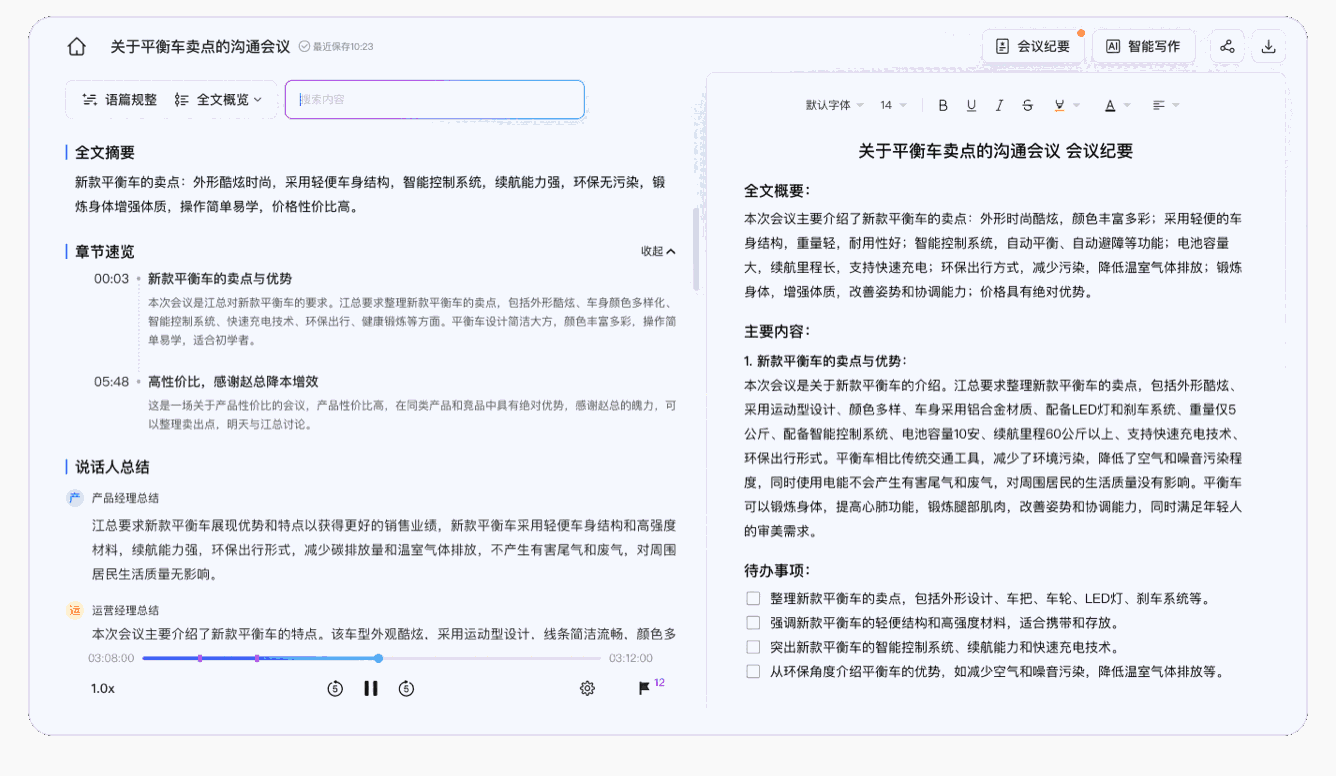Collapse the 章节速览 section via 收起
This screenshot has width=1336, height=776.
(658, 251)
